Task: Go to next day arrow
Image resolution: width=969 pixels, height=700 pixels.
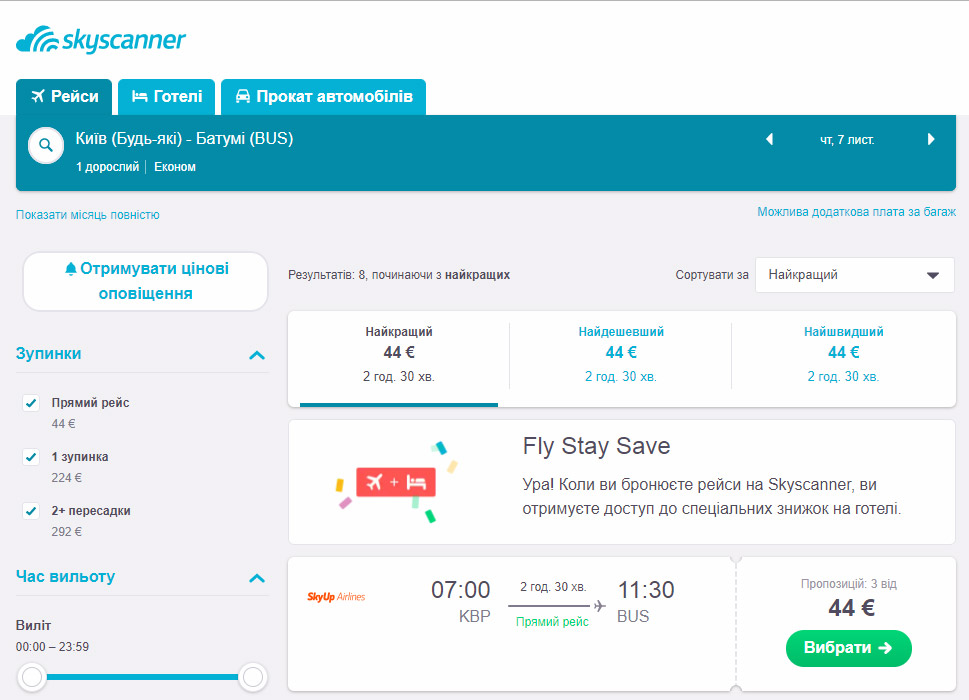Action: 931,140
